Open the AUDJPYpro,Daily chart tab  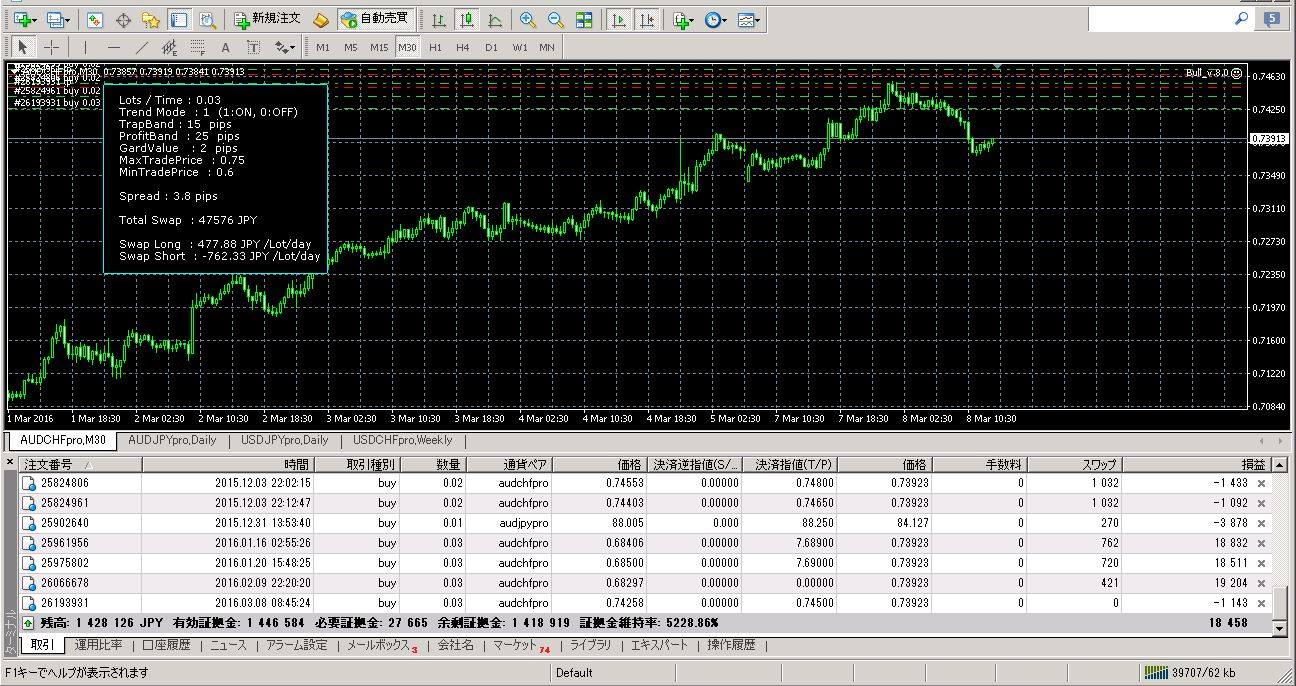tap(172, 440)
